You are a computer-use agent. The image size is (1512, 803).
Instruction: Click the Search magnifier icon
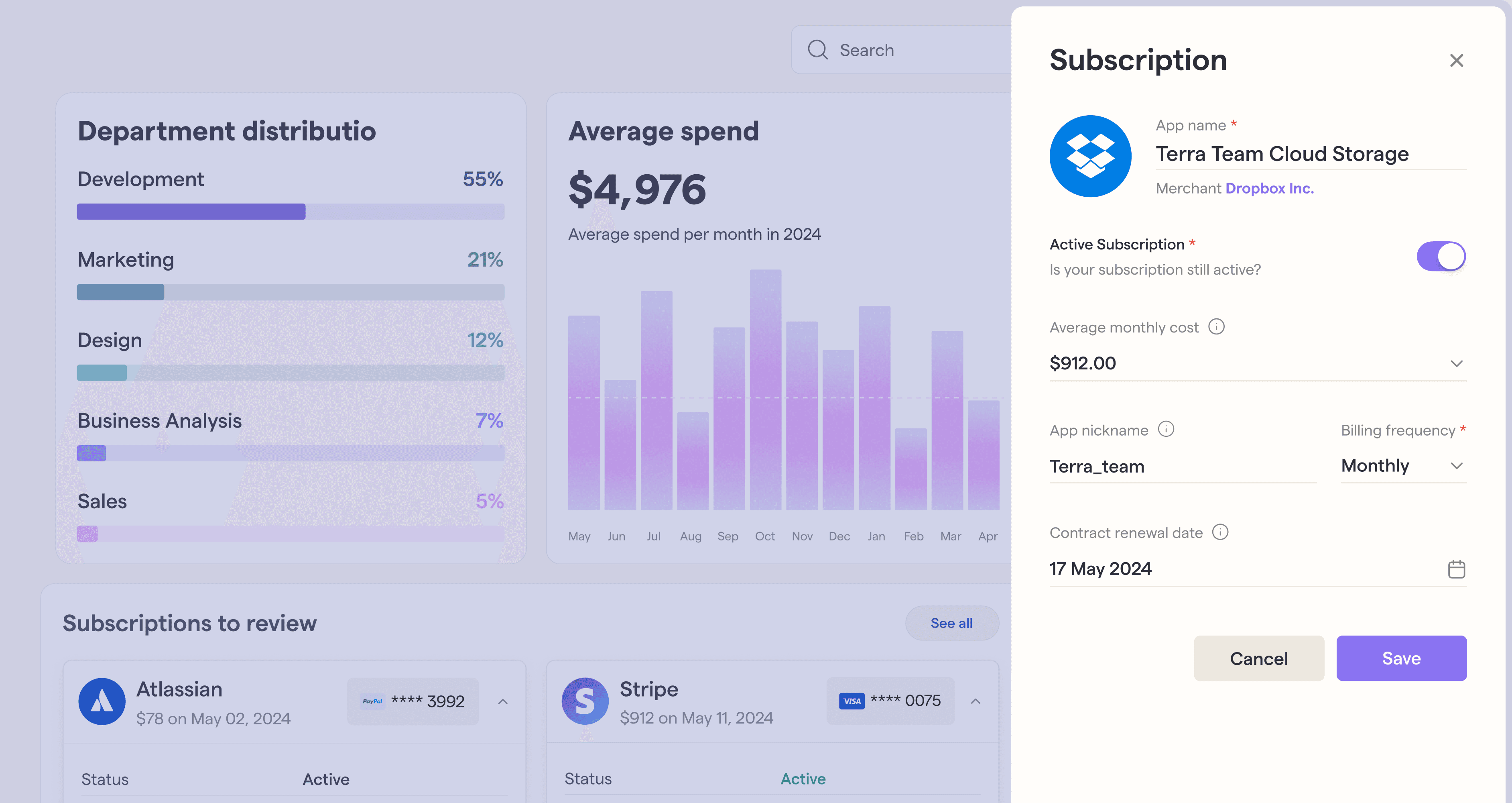(x=818, y=50)
